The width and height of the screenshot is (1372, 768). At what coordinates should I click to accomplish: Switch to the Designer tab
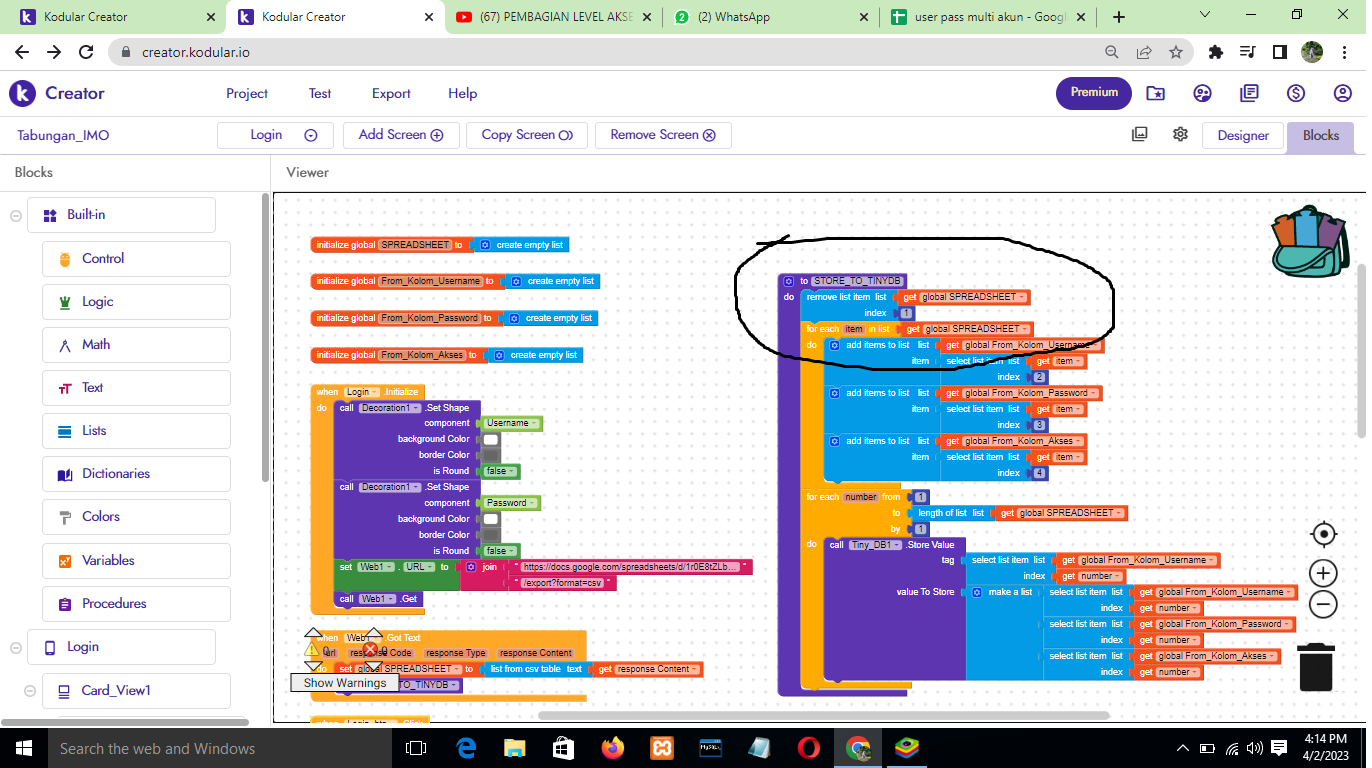coord(1243,136)
